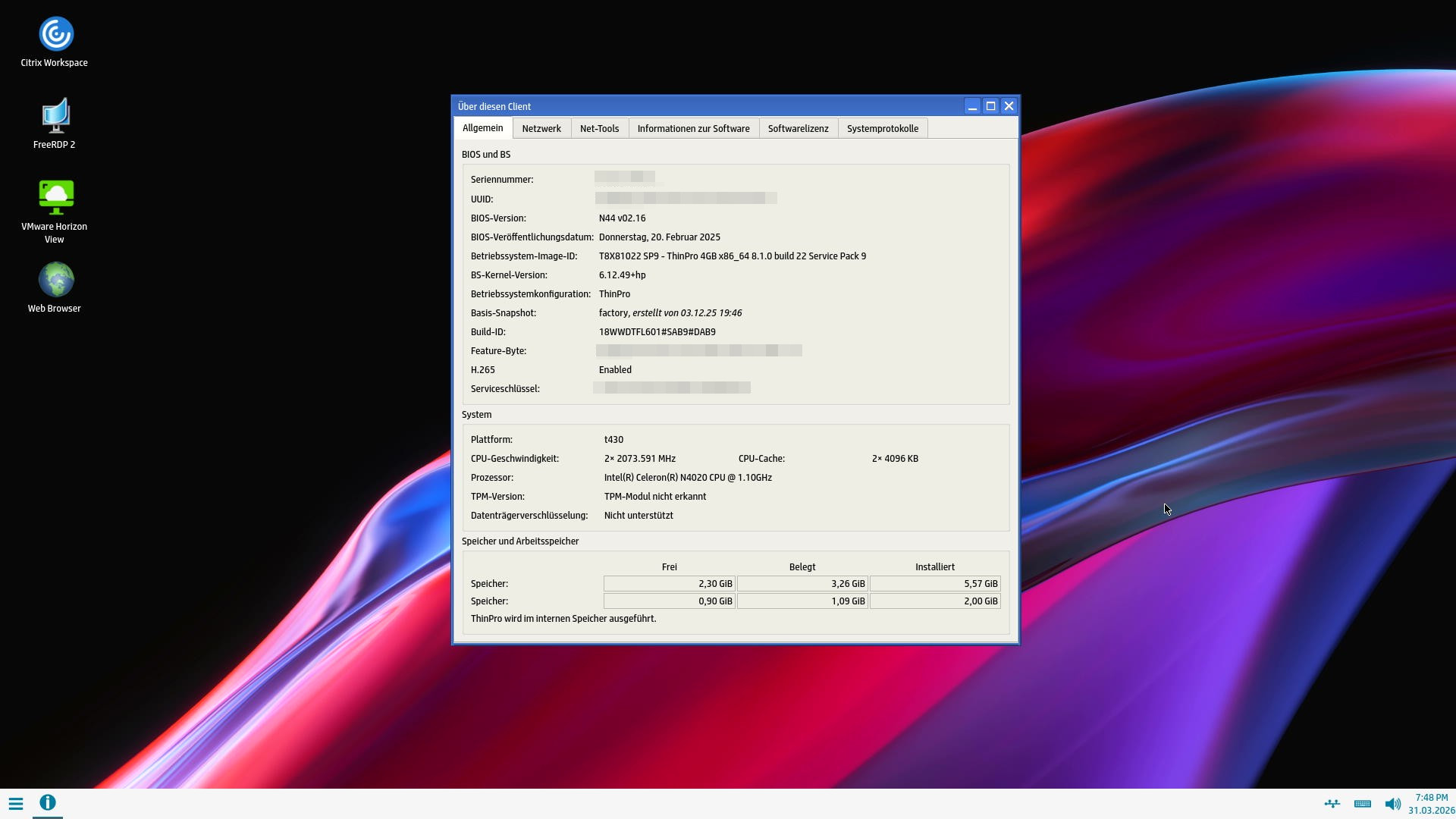
Task: Click the volume icon in the system tray
Action: (1392, 804)
